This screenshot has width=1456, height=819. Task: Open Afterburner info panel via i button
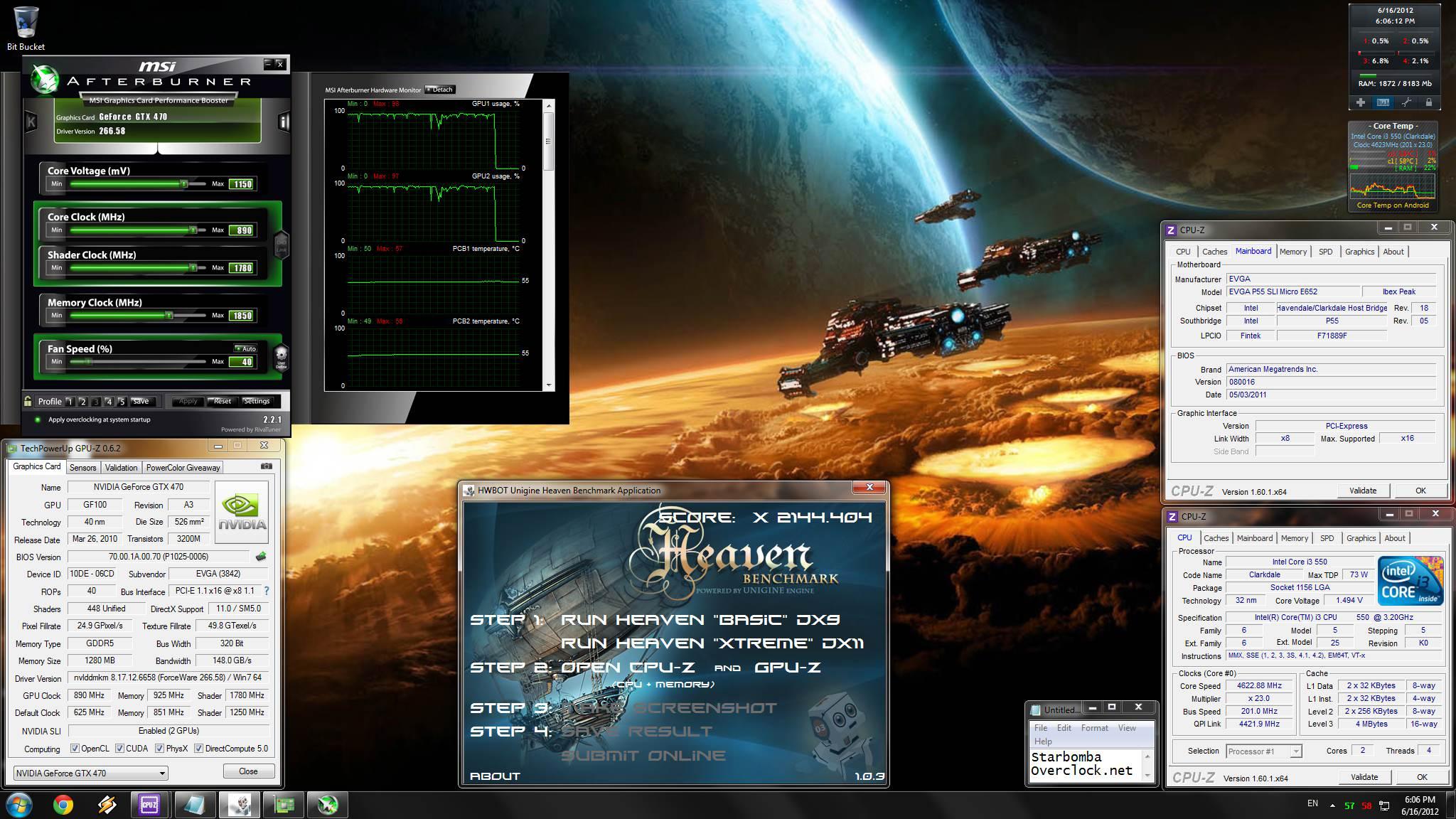coord(283,122)
